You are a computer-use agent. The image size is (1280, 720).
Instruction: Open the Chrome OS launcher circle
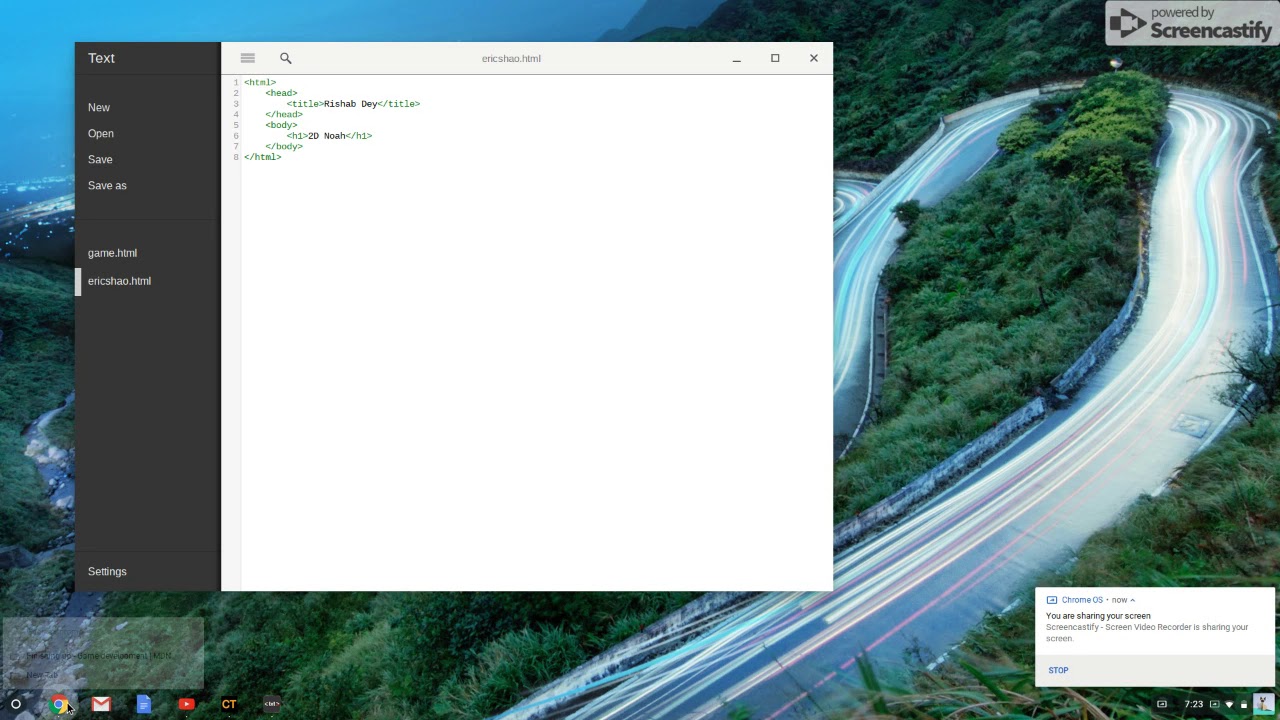(x=16, y=704)
